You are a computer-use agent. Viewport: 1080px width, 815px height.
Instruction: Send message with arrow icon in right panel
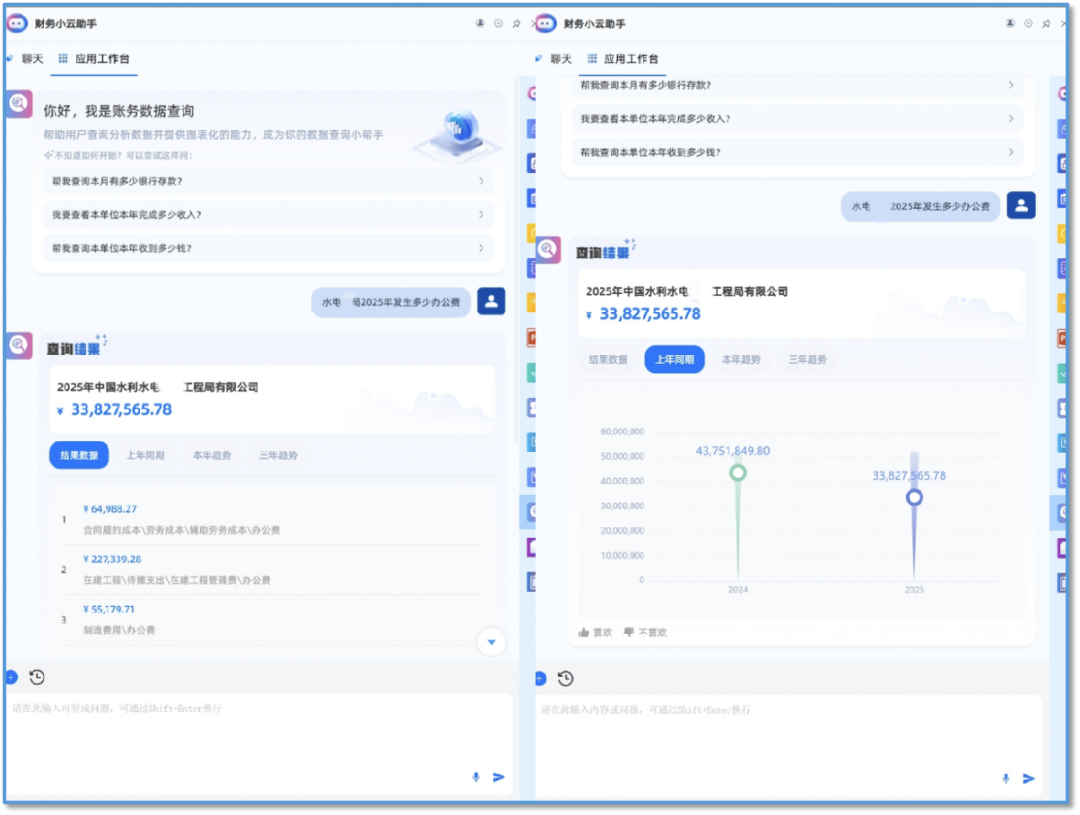pos(1028,778)
